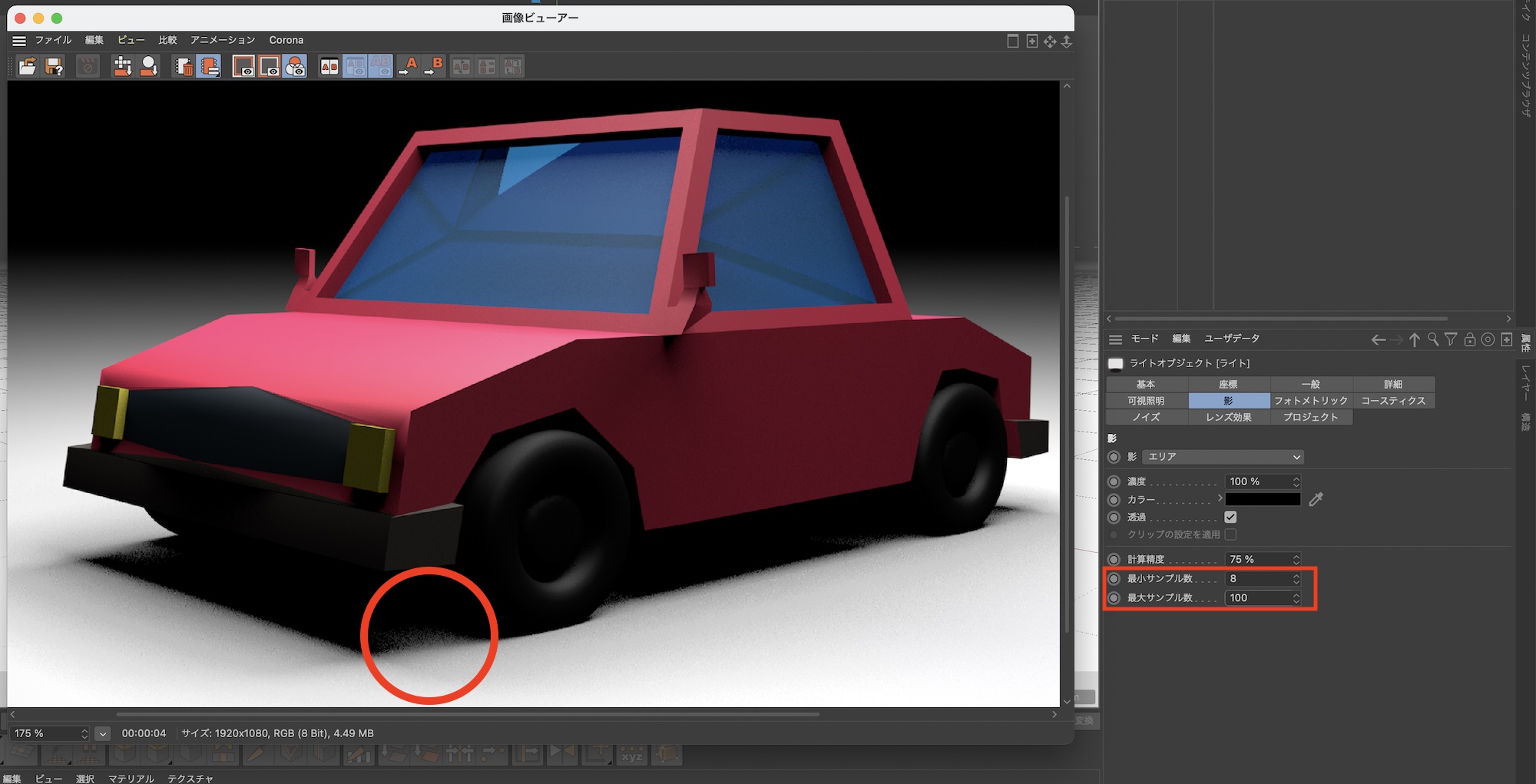Toggle the 透過 checkbox
This screenshot has height=784, width=1536.
1230,518
